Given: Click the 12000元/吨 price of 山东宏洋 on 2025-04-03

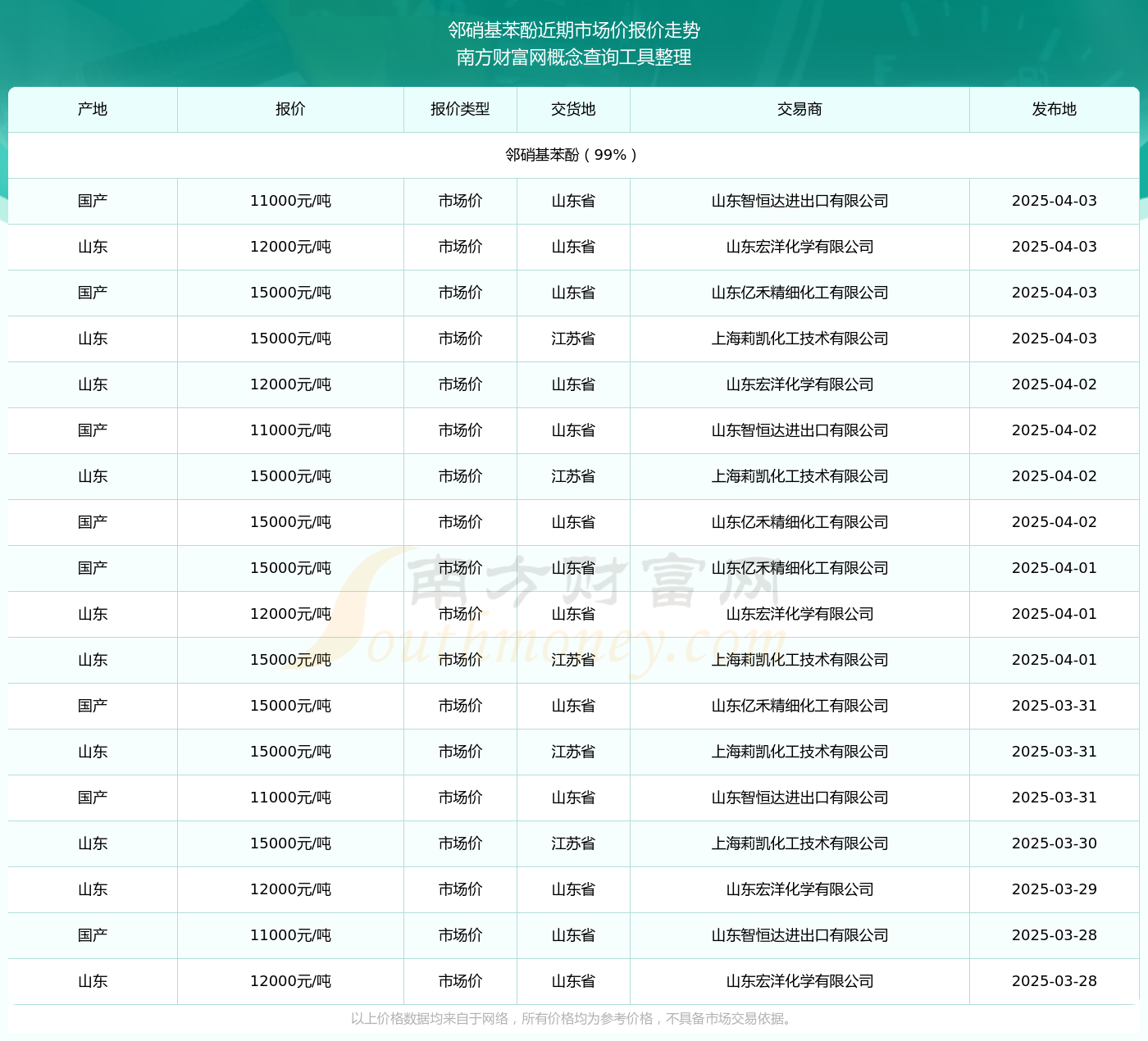Looking at the screenshot, I should pyautogui.click(x=290, y=247).
